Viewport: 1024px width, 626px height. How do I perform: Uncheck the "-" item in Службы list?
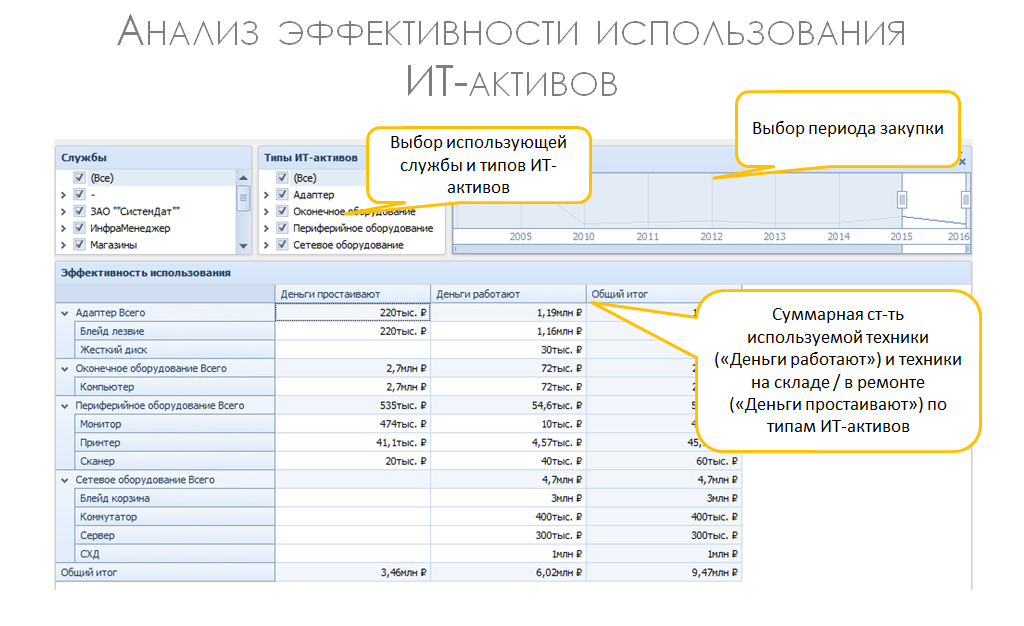click(79, 195)
